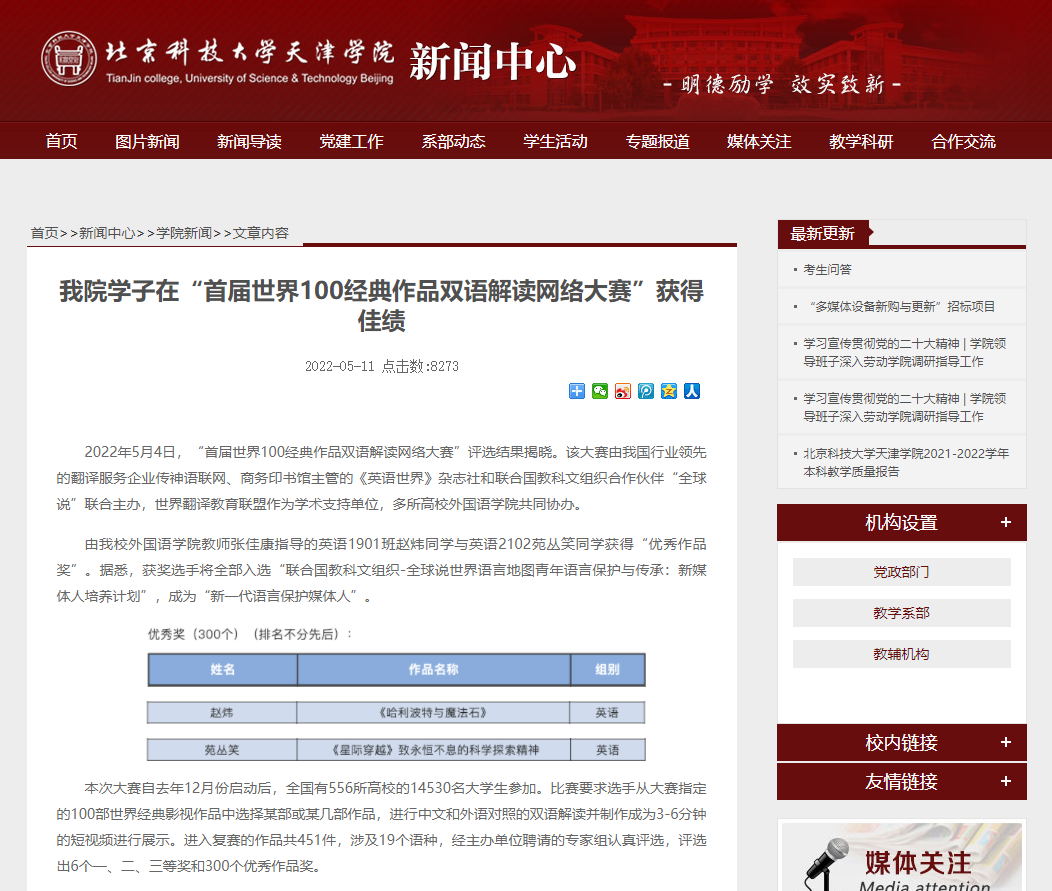Open the 图片新闻 menu item
1052x891 pixels.
tap(147, 141)
